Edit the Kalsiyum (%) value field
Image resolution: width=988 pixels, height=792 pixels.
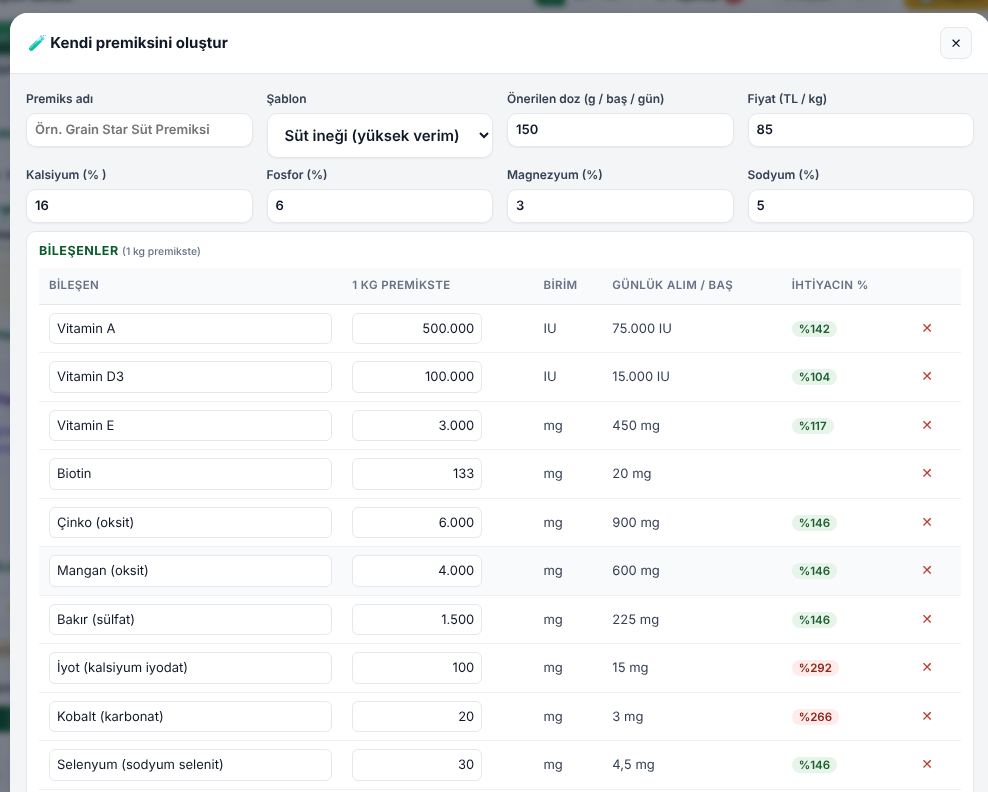point(139,206)
